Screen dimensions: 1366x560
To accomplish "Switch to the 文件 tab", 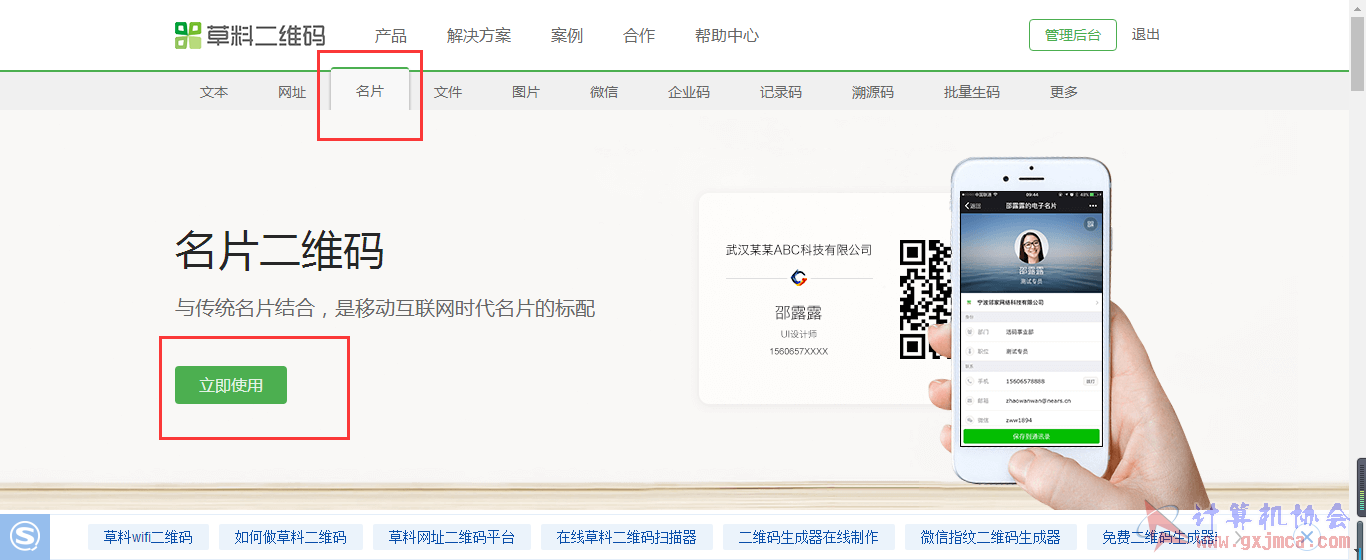I will [448, 91].
